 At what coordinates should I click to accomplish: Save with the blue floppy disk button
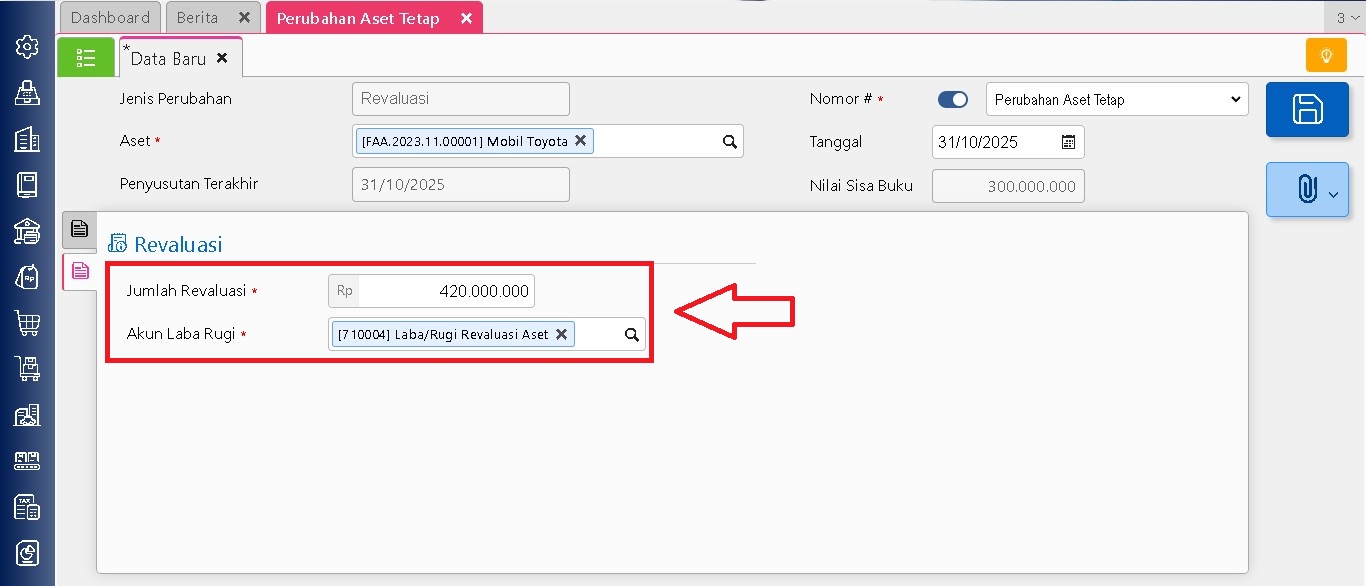1307,109
